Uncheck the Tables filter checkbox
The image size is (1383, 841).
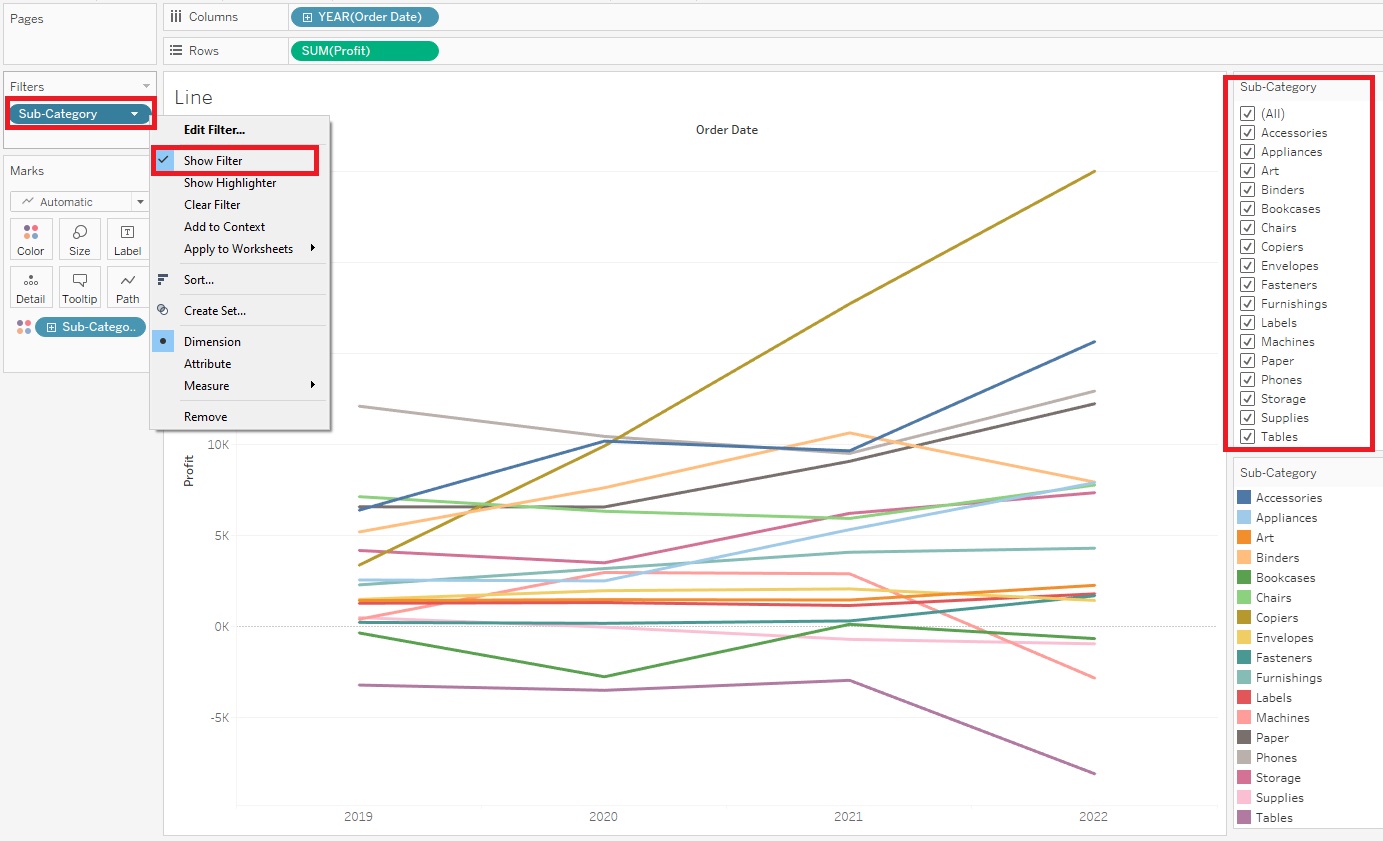(1247, 437)
